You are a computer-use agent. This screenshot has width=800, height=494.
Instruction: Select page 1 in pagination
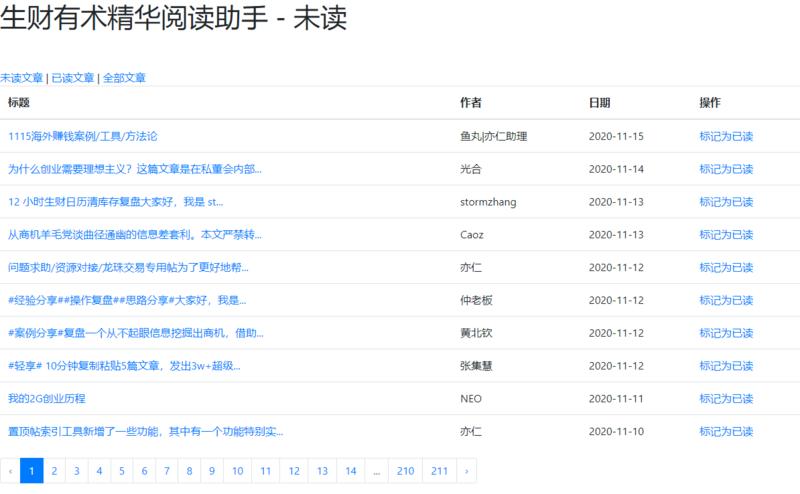pyautogui.click(x=32, y=471)
